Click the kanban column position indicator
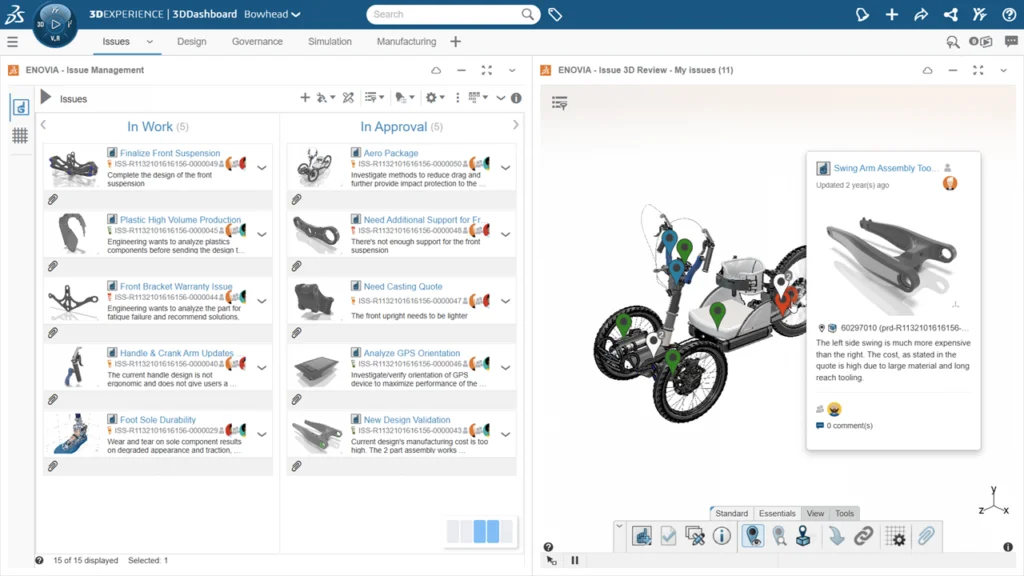 tap(482, 531)
